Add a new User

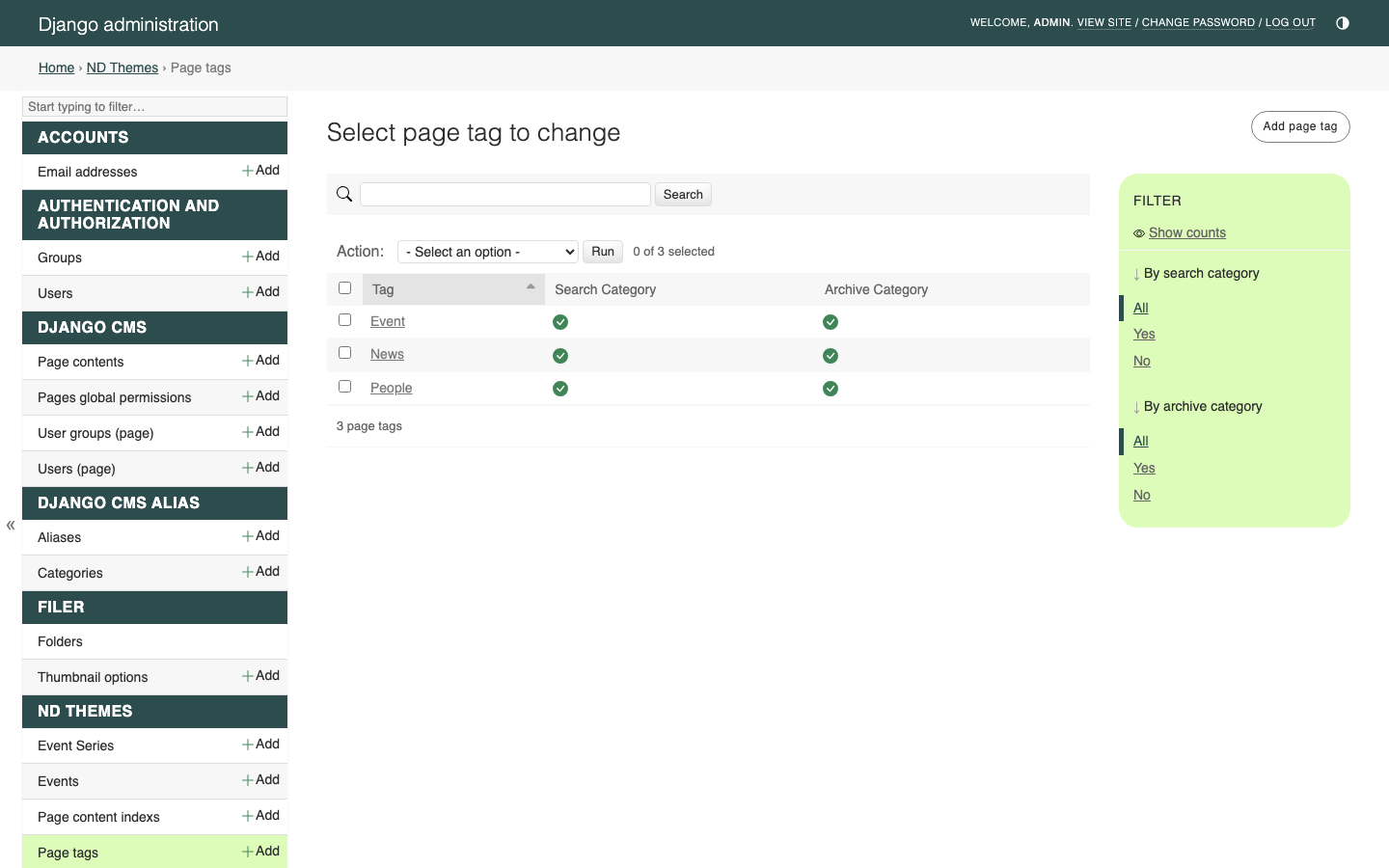(x=260, y=292)
